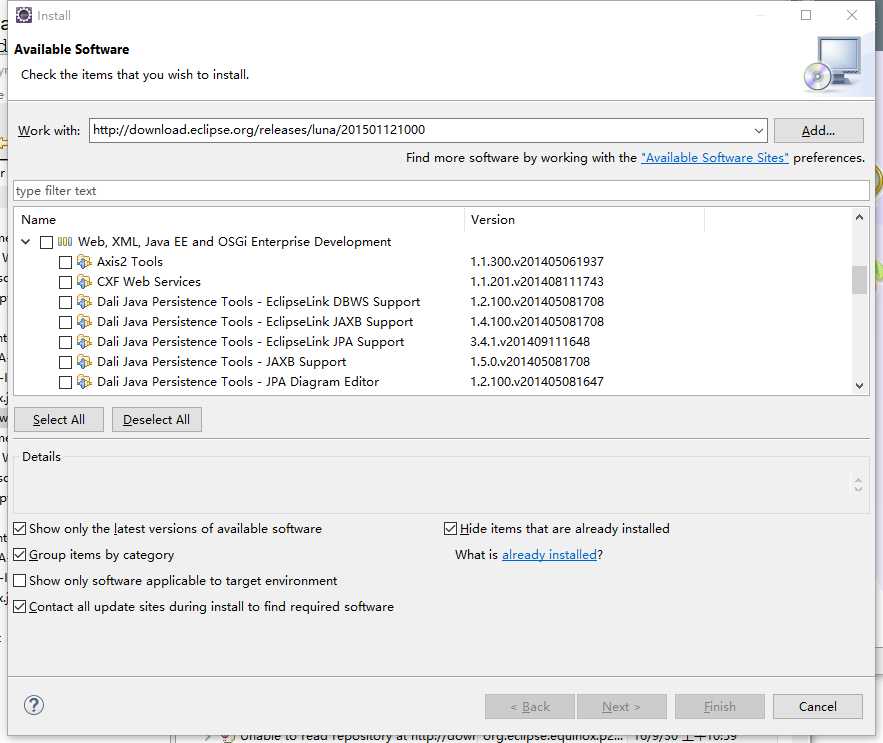Check the EclipseLink DBWS Support checkbox
The image size is (883, 743).
pos(65,302)
